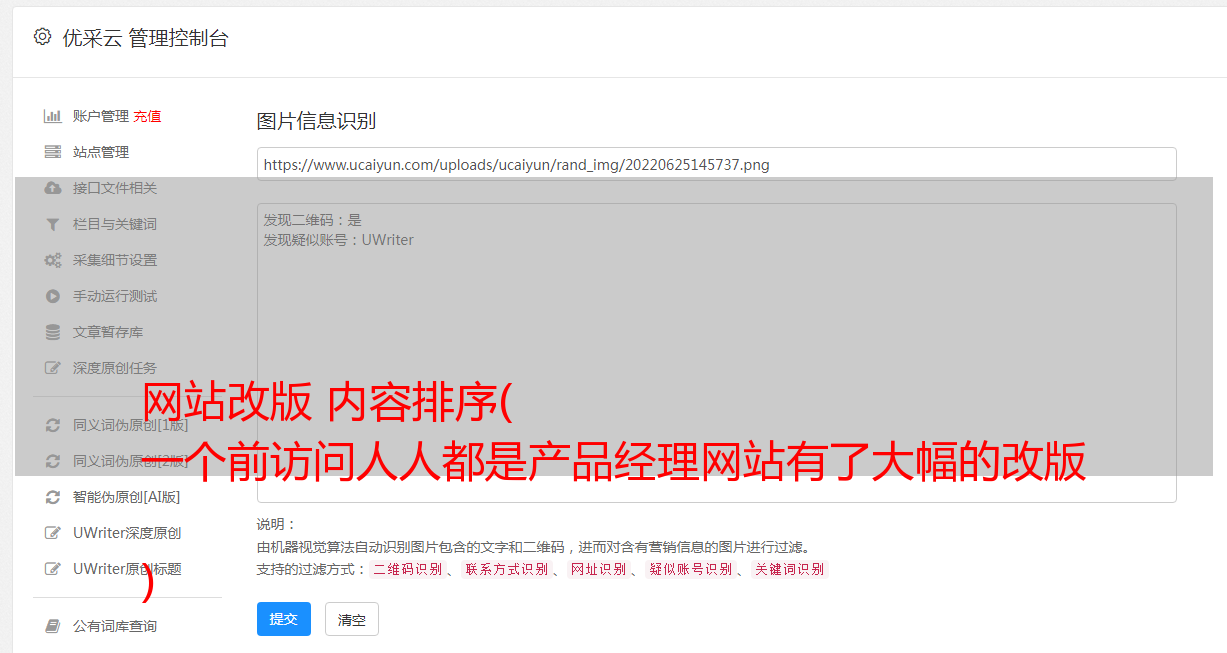Open 采集细节设置 in the sidebar
The width and height of the screenshot is (1227, 653).
[114, 260]
